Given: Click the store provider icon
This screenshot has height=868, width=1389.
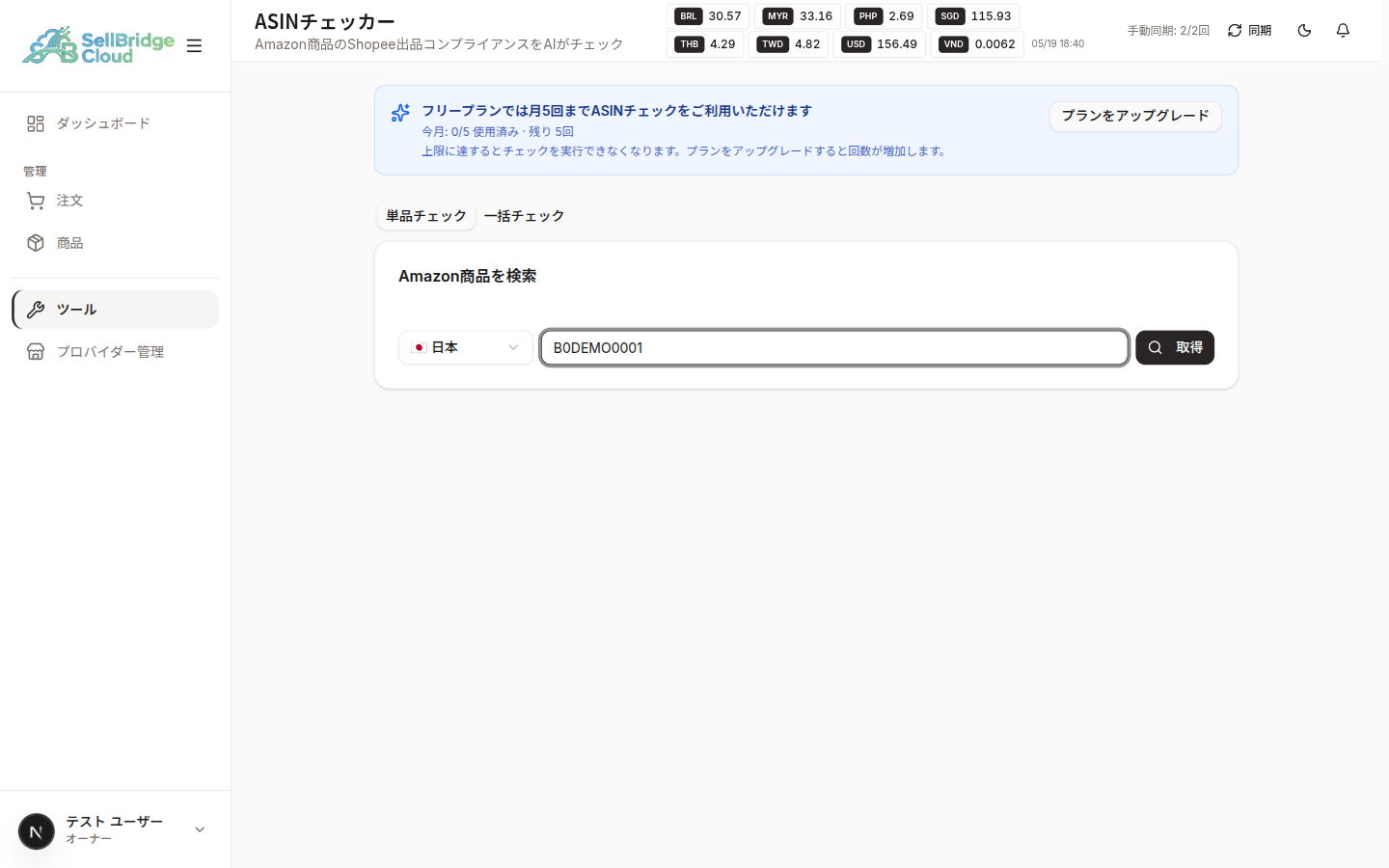Looking at the screenshot, I should pyautogui.click(x=36, y=352).
